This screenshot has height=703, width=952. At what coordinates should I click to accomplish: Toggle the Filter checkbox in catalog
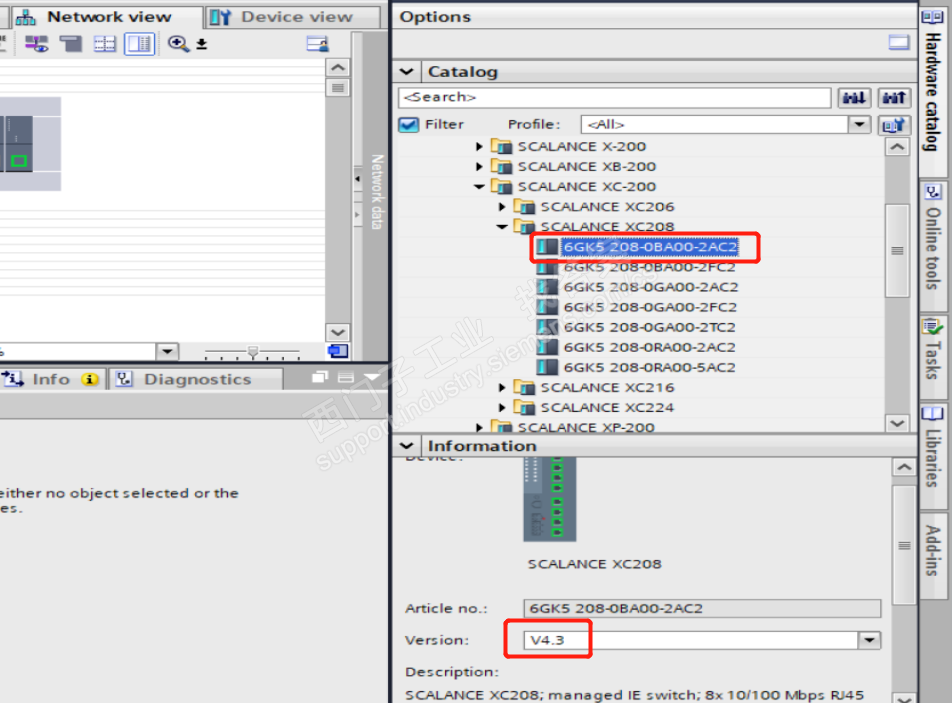click(409, 124)
